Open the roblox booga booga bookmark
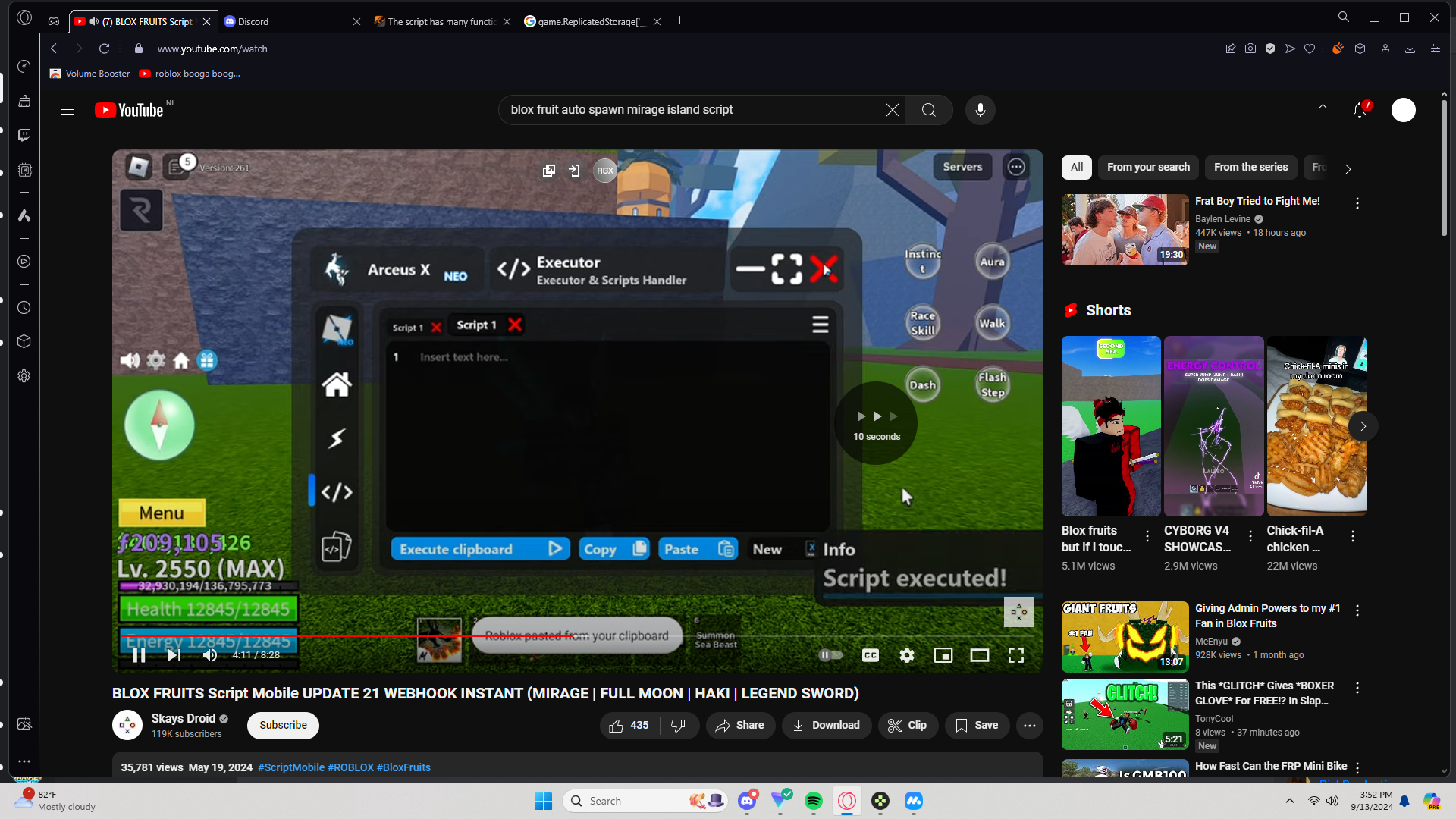 tap(190, 74)
